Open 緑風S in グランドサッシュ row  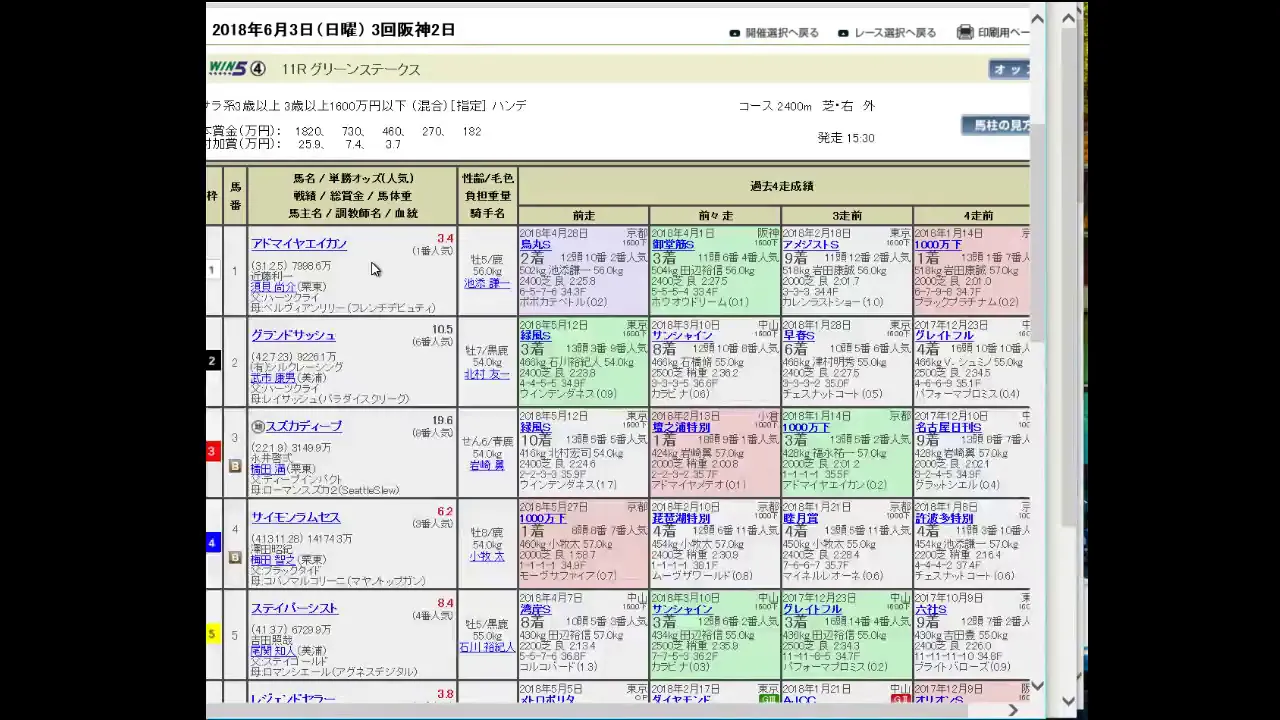pyautogui.click(x=536, y=336)
